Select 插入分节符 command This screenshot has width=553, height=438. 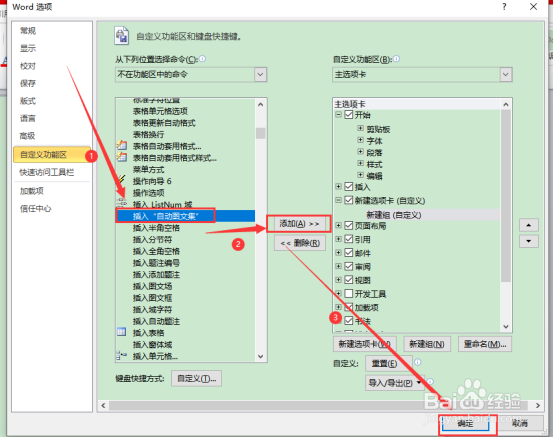(152, 239)
